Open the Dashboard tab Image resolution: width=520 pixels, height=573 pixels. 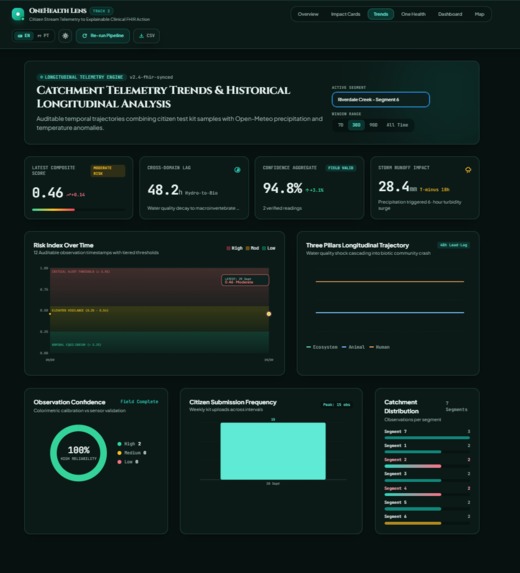pos(450,14)
